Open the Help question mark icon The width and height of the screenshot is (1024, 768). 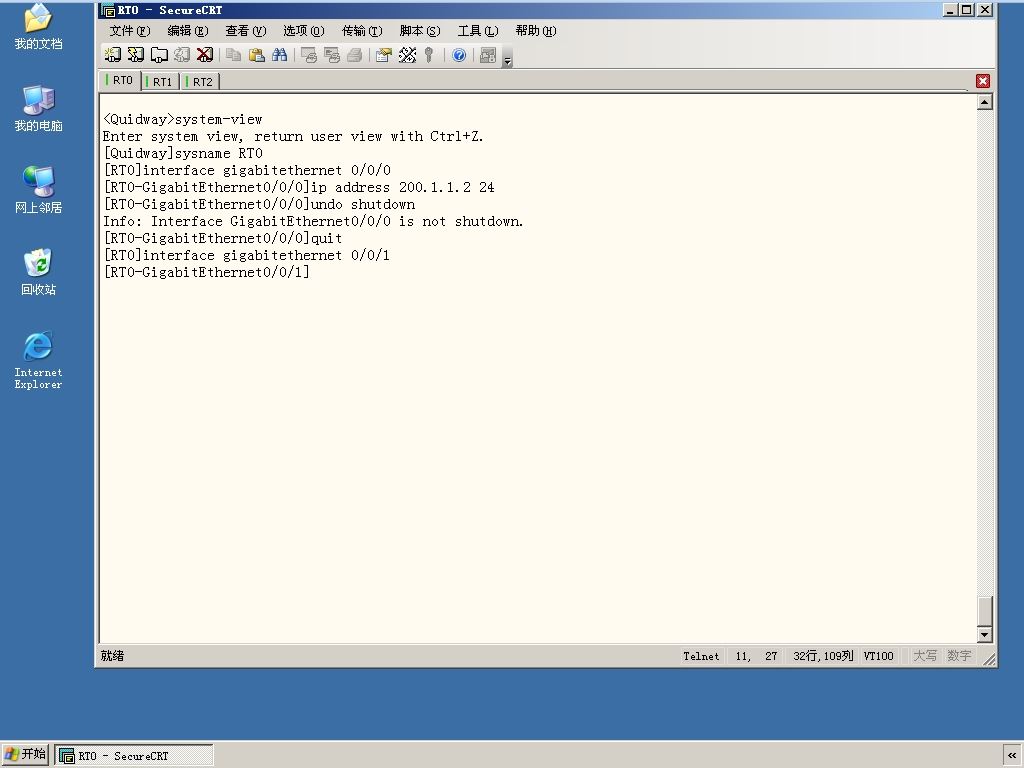tap(459, 55)
